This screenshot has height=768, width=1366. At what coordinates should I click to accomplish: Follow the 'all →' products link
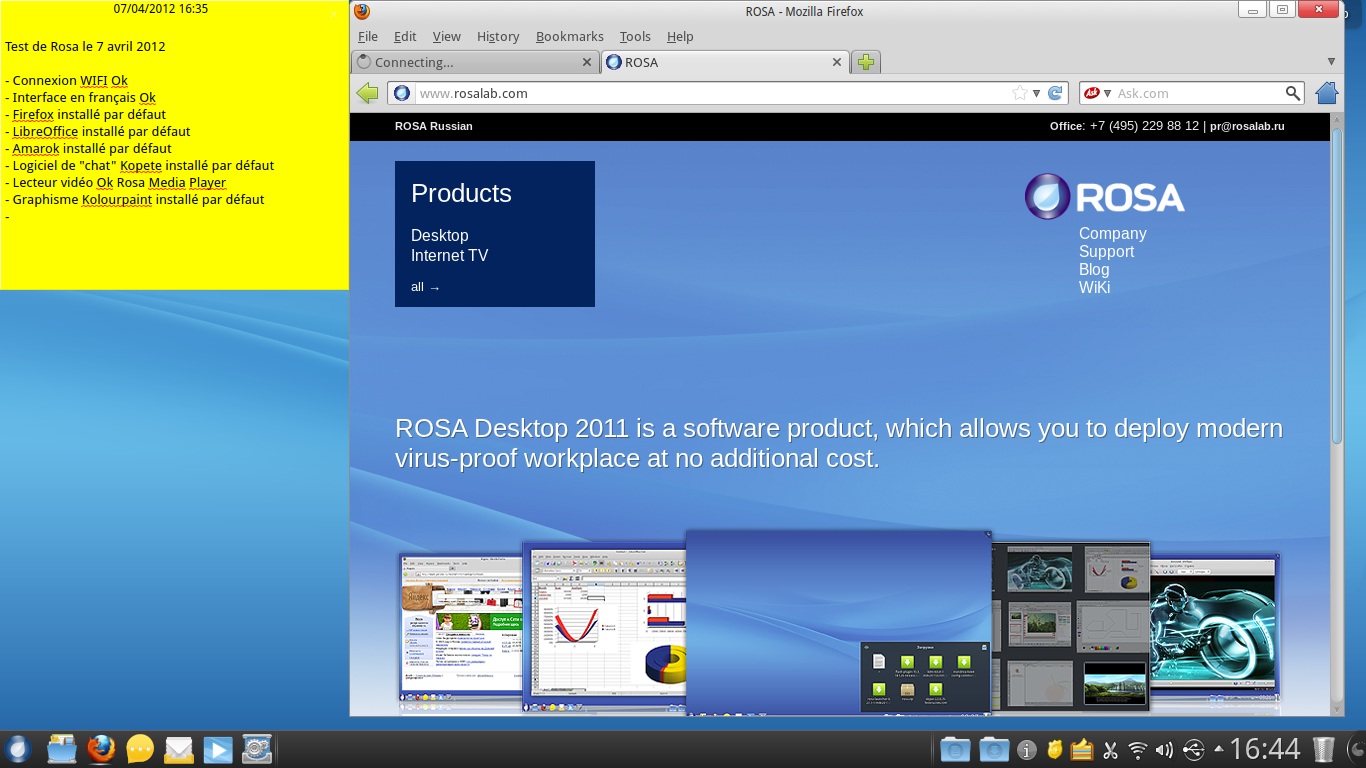(x=425, y=287)
